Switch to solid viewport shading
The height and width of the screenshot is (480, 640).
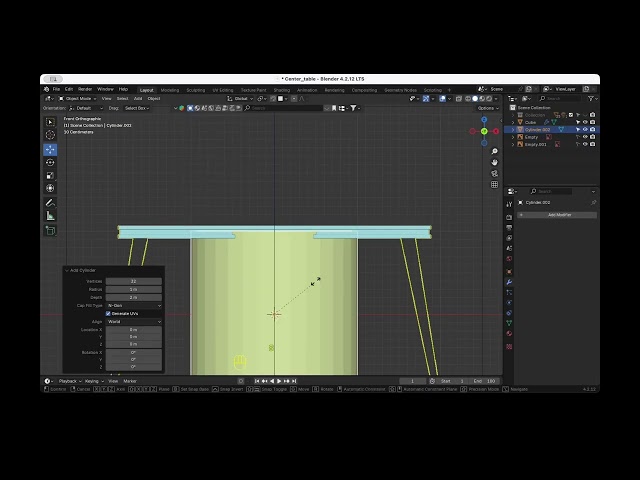[x=475, y=99]
